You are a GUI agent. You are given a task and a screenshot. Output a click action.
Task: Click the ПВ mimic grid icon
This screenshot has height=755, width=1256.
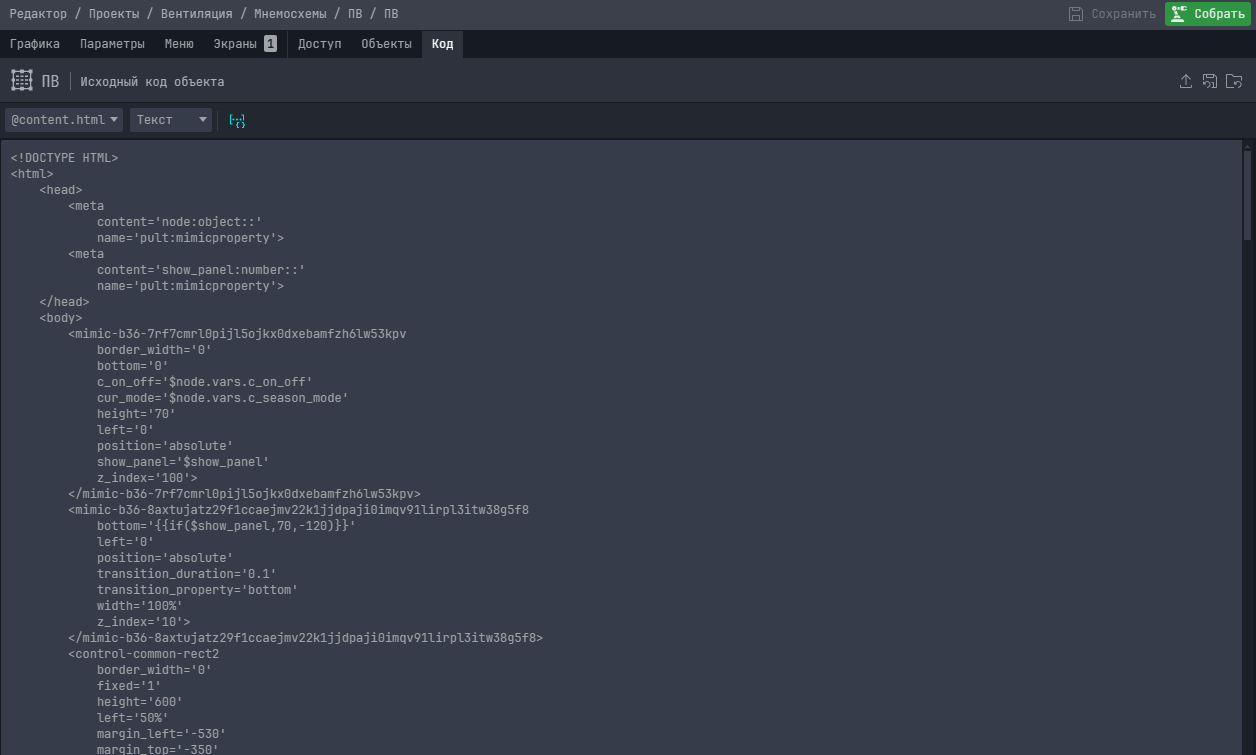coord(22,81)
